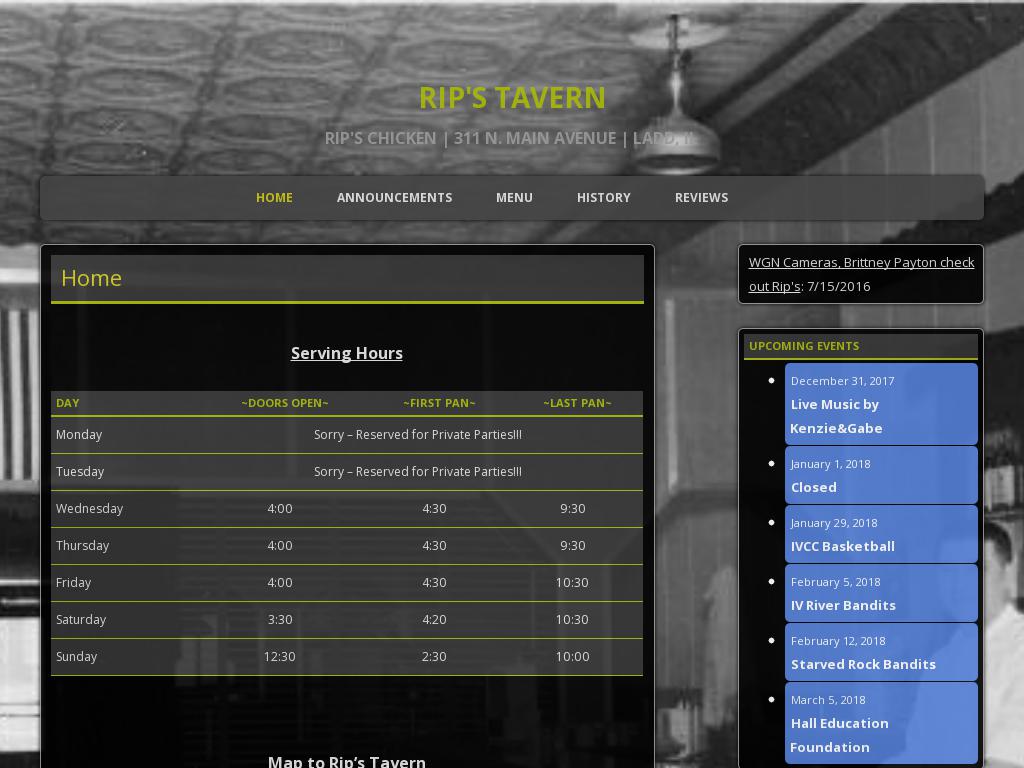Select the Saturday row label

click(81, 619)
